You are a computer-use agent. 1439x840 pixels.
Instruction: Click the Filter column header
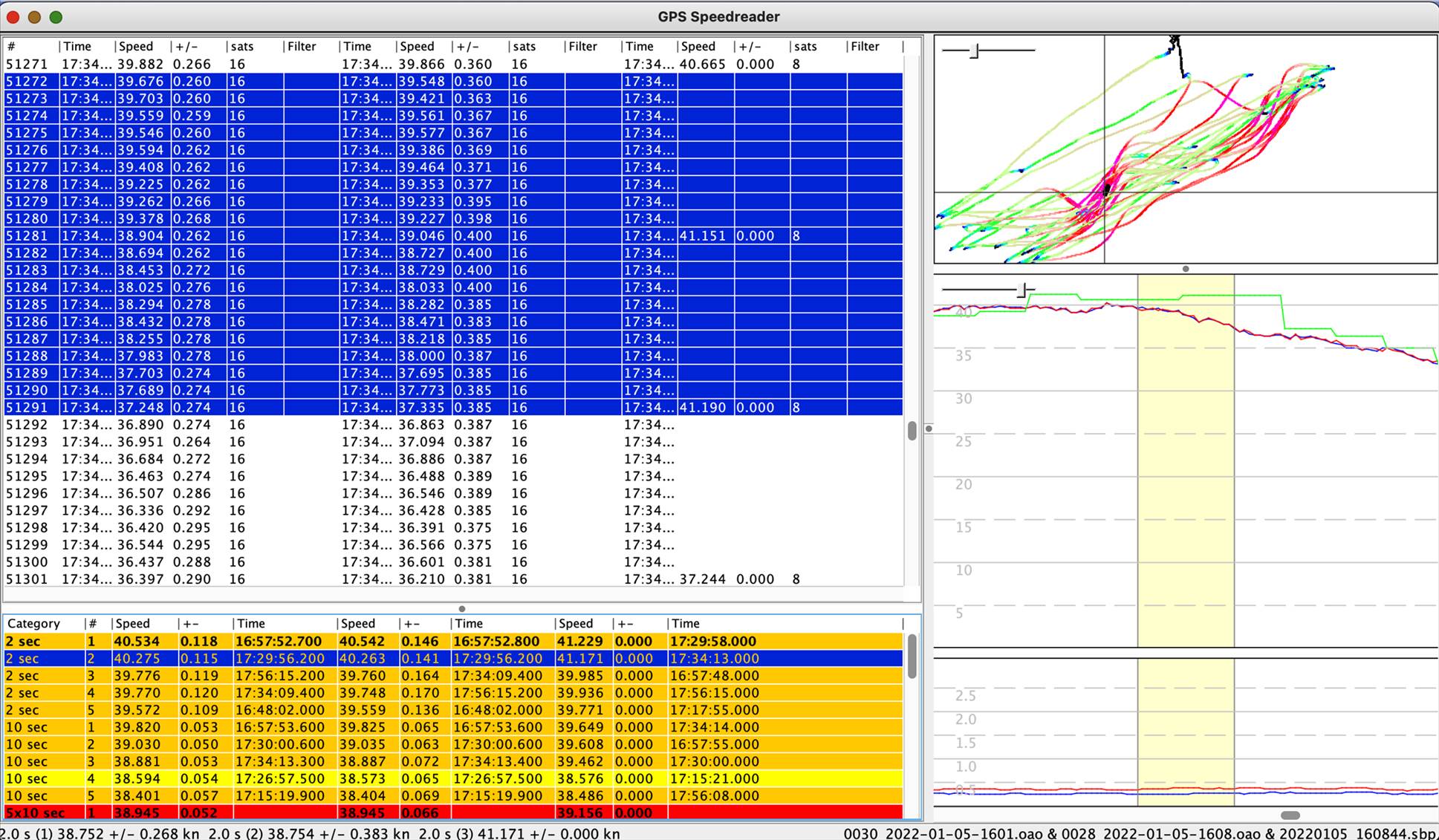(302, 46)
